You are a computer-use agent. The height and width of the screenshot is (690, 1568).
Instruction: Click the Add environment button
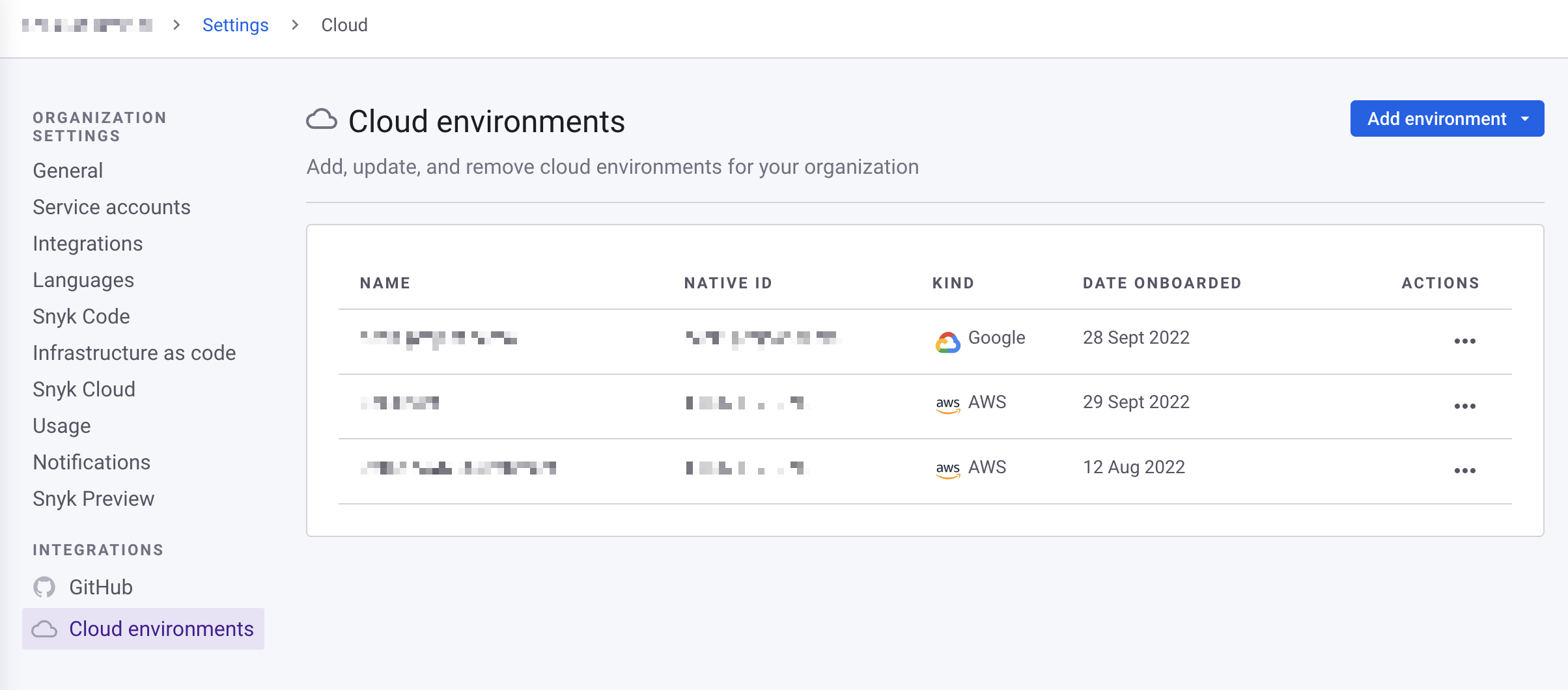coord(1436,119)
